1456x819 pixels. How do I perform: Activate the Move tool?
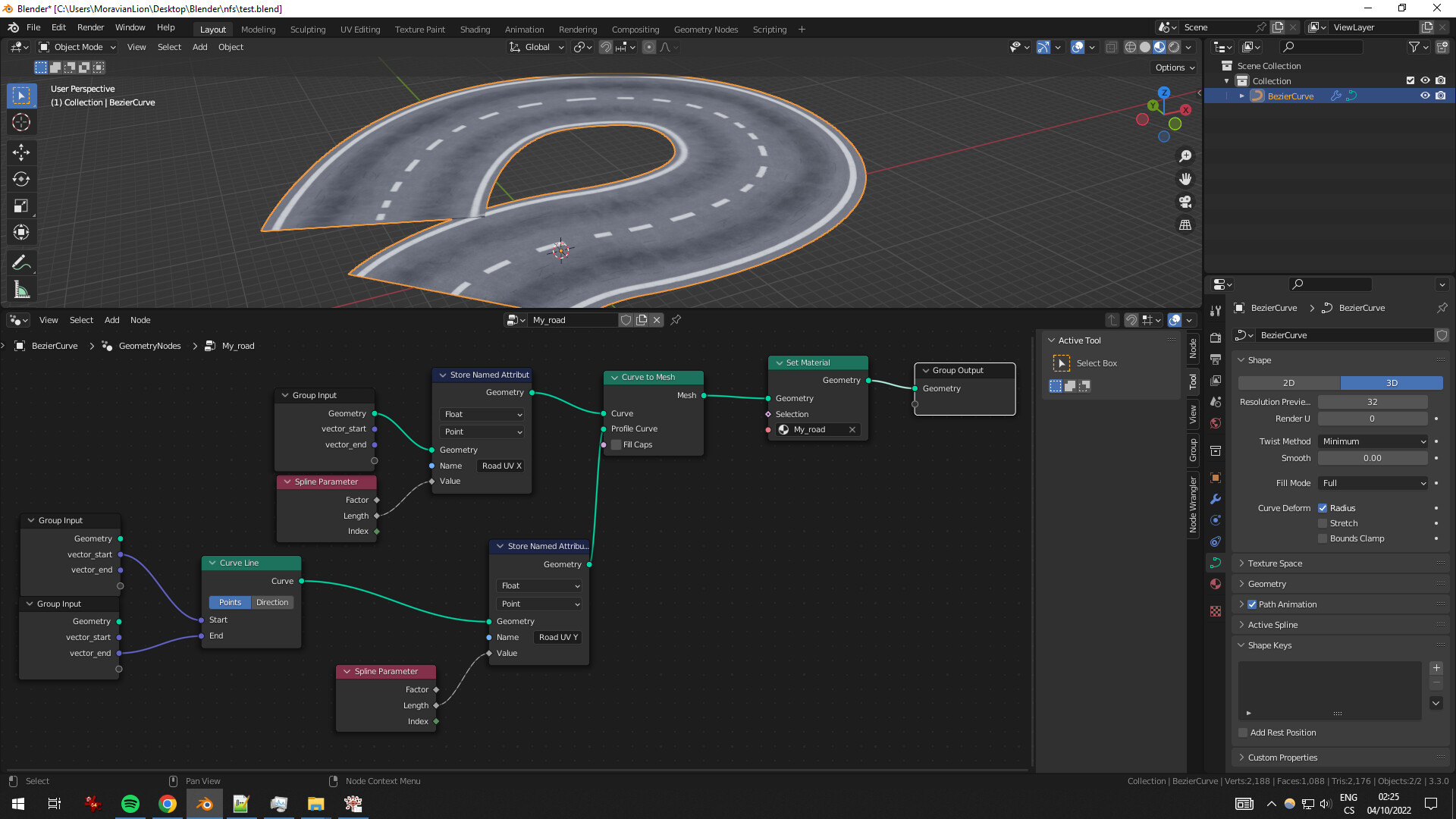pos(21,152)
